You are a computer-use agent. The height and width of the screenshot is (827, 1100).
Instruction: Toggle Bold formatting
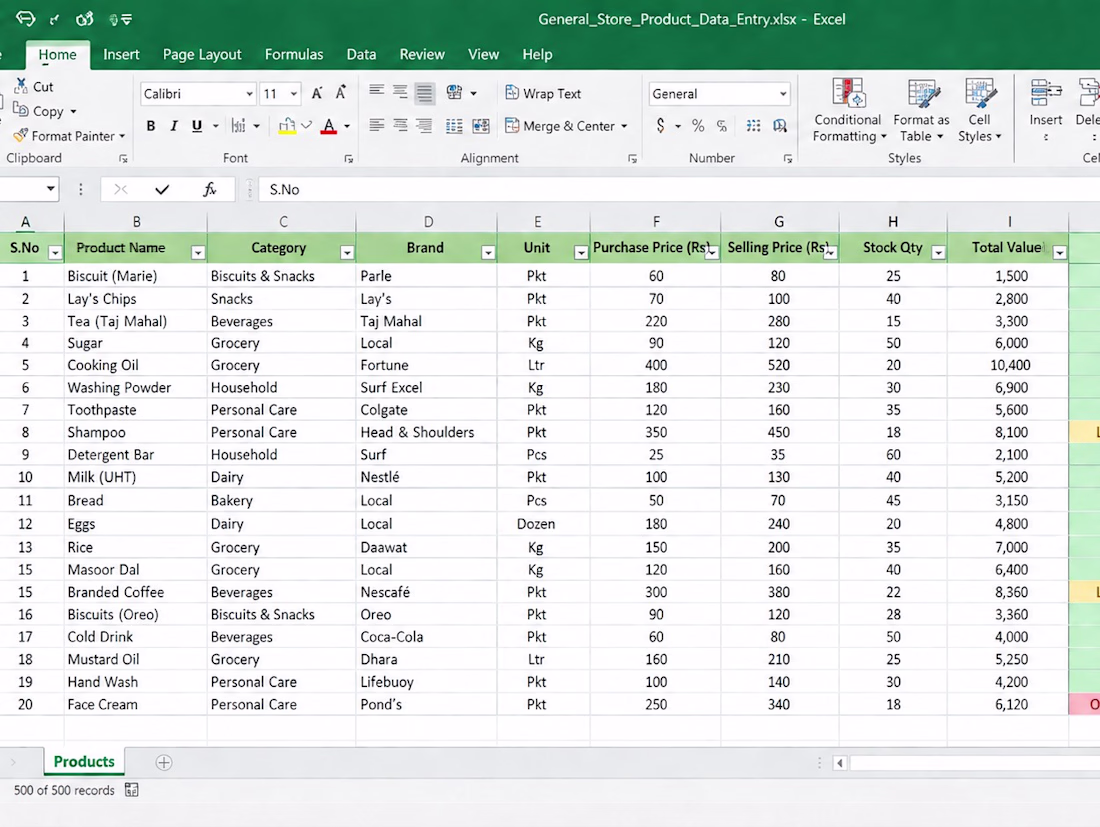coord(151,126)
